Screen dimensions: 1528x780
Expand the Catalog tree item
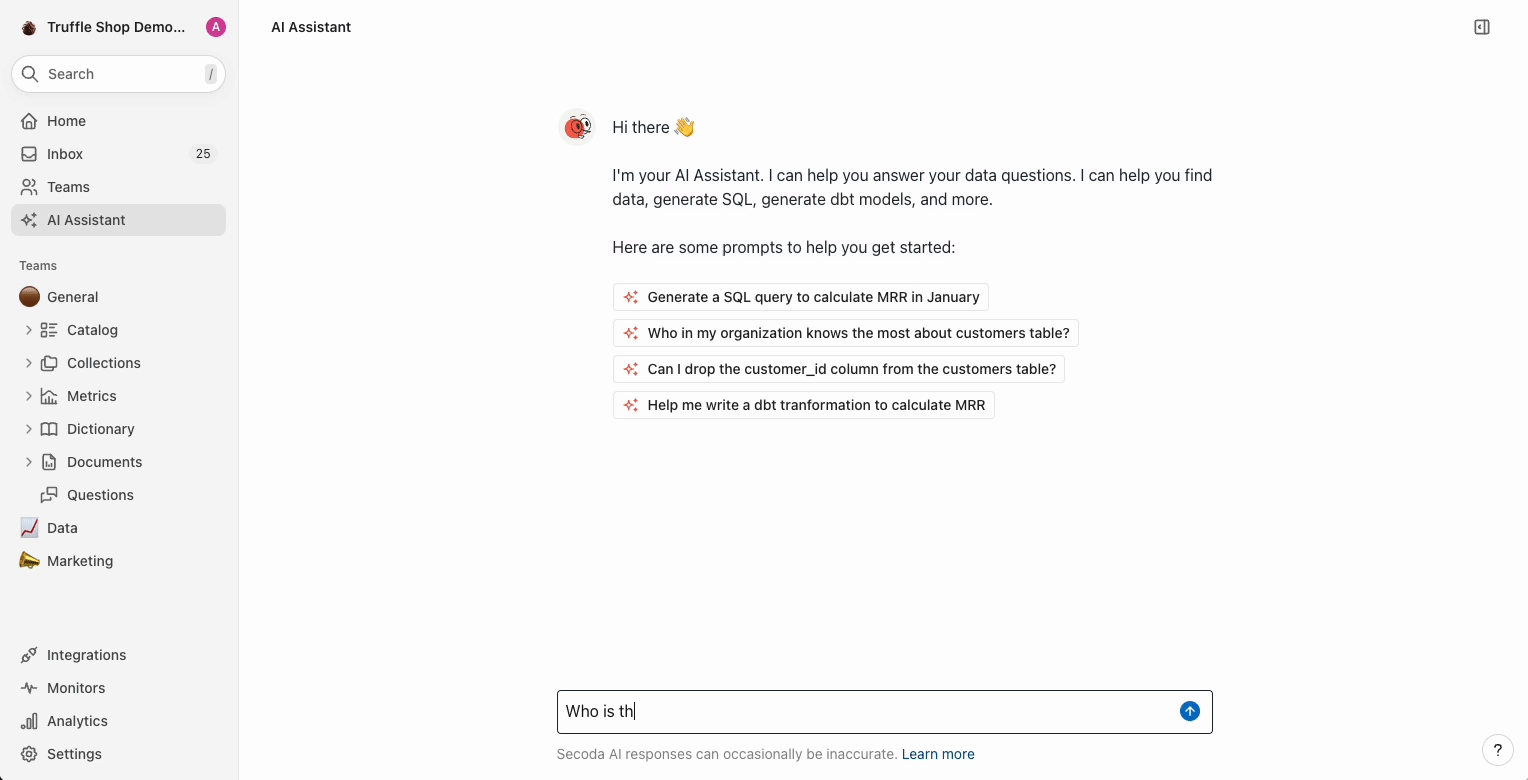tap(28, 330)
